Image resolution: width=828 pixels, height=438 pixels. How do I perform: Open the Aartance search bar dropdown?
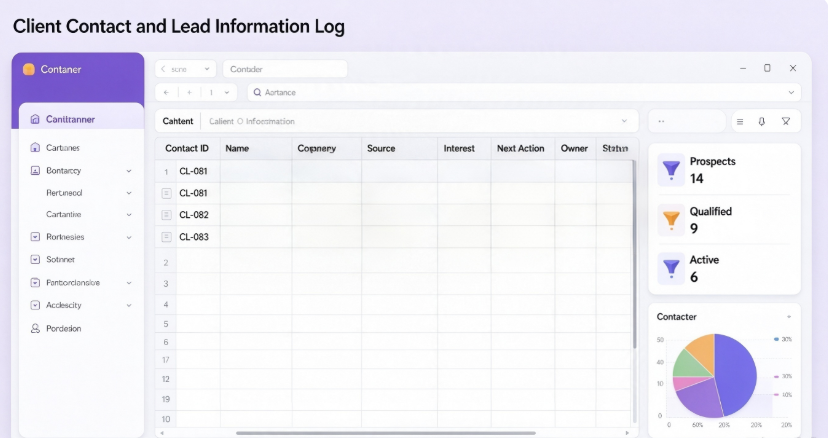point(791,92)
